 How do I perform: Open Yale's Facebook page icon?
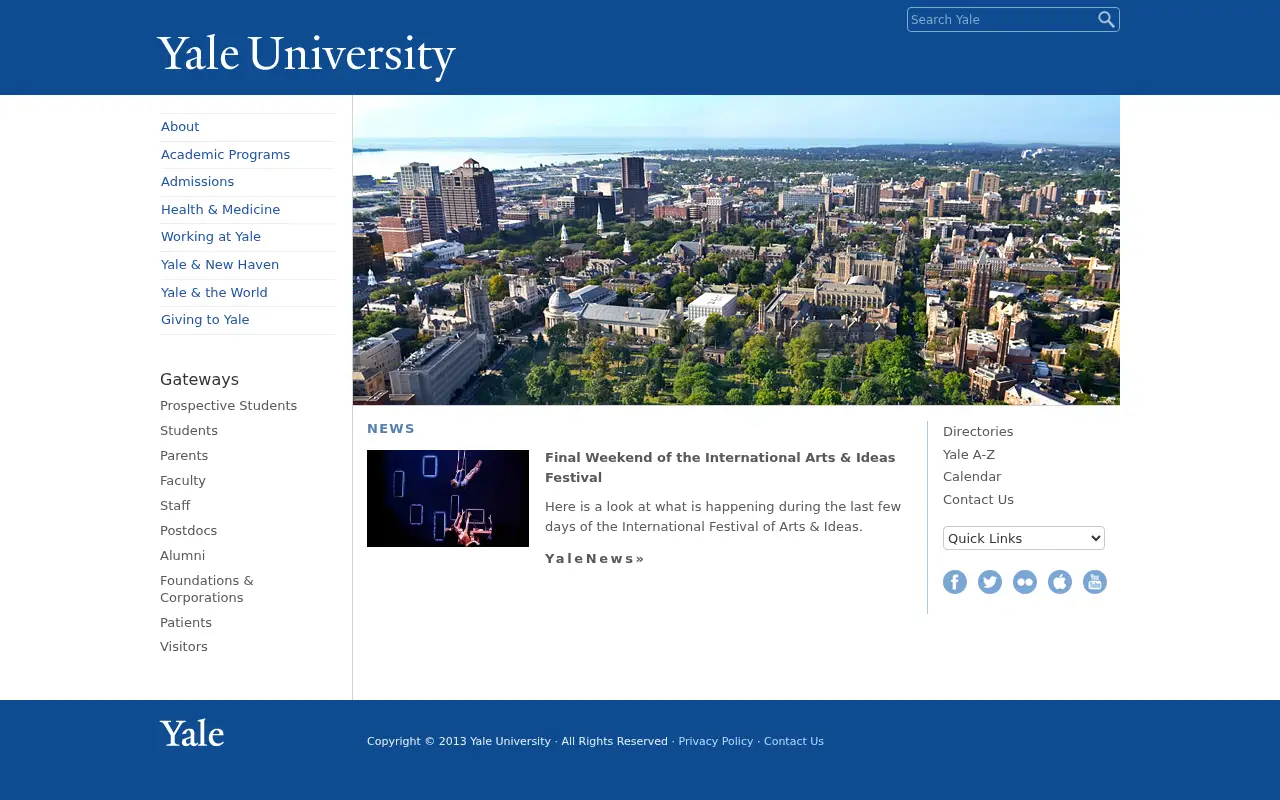click(x=955, y=582)
